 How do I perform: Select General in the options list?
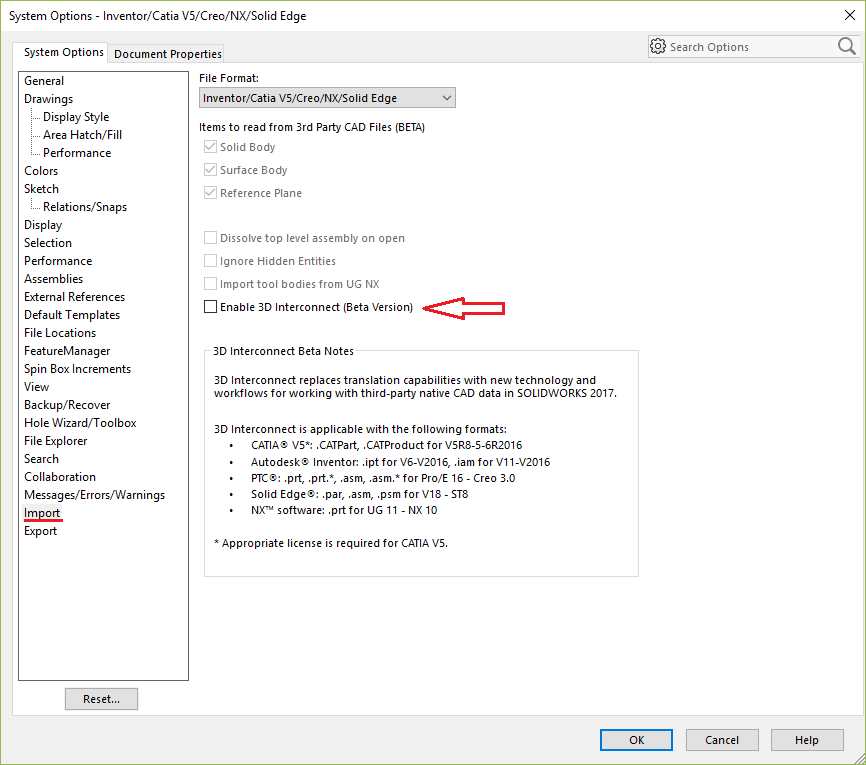coord(44,81)
